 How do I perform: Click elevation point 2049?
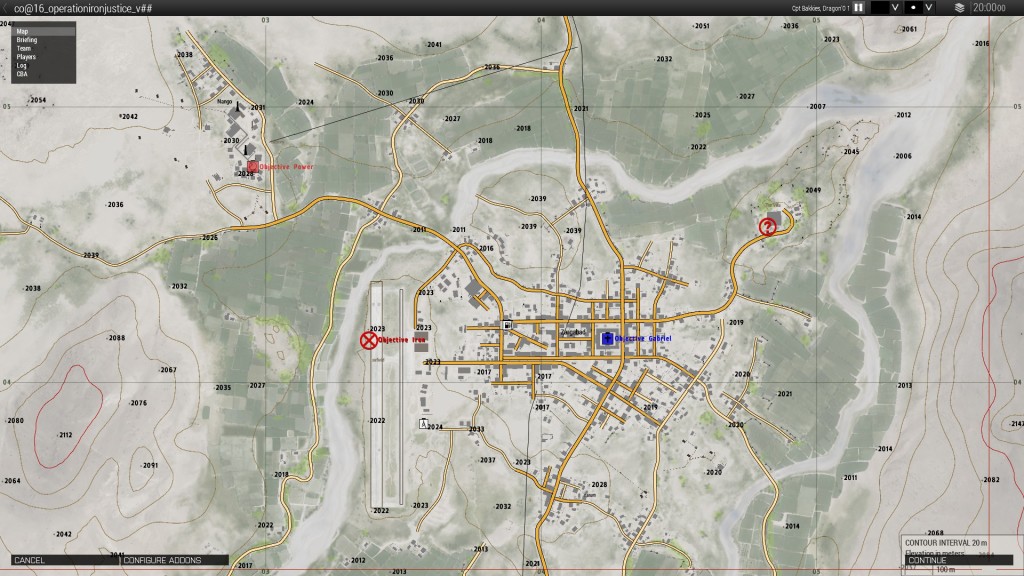[x=812, y=191]
